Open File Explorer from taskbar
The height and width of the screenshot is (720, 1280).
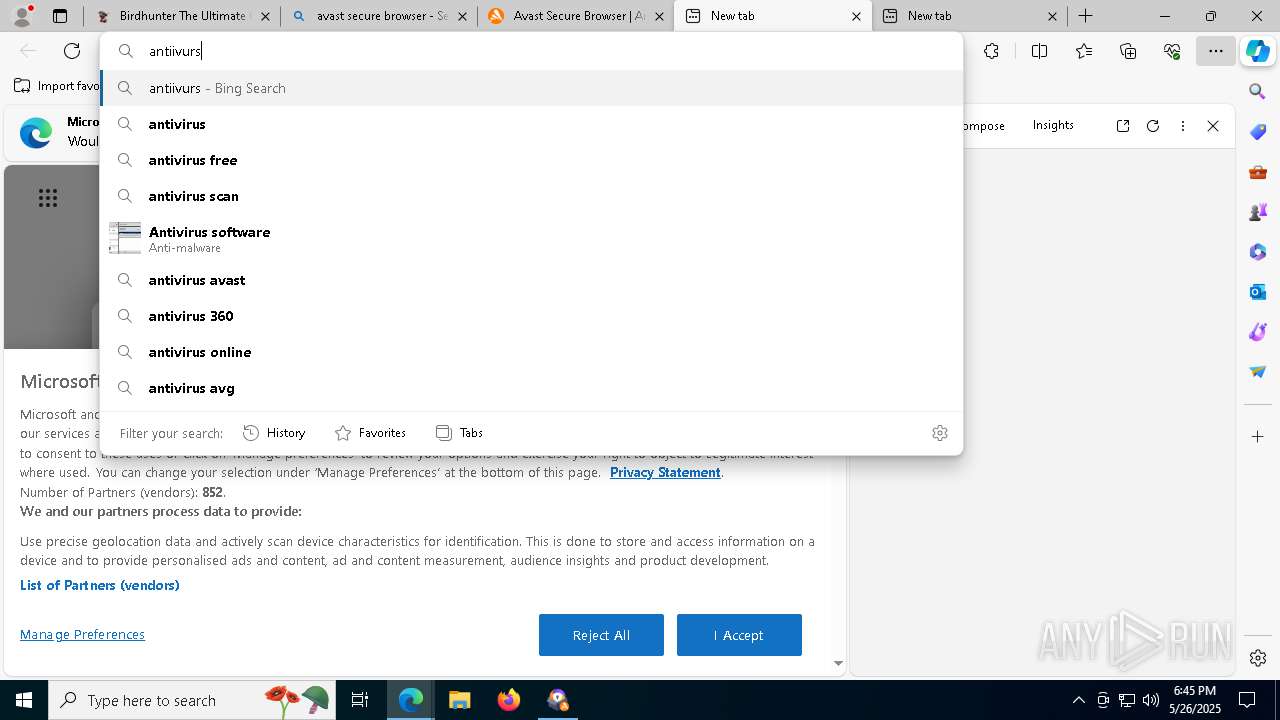(x=459, y=700)
